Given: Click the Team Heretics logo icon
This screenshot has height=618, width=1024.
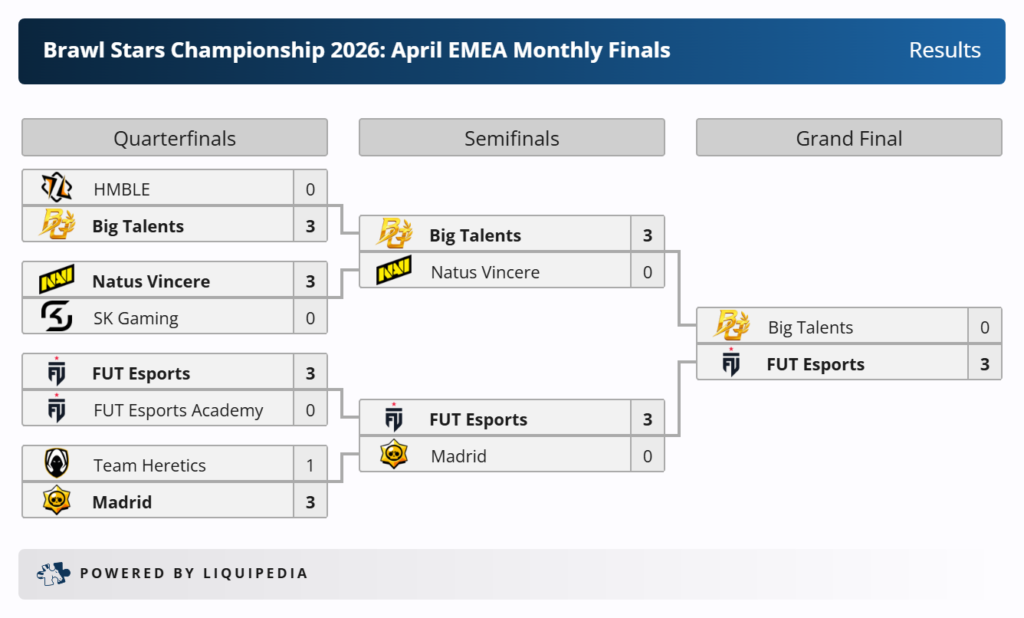Looking at the screenshot, I should click(x=57, y=464).
